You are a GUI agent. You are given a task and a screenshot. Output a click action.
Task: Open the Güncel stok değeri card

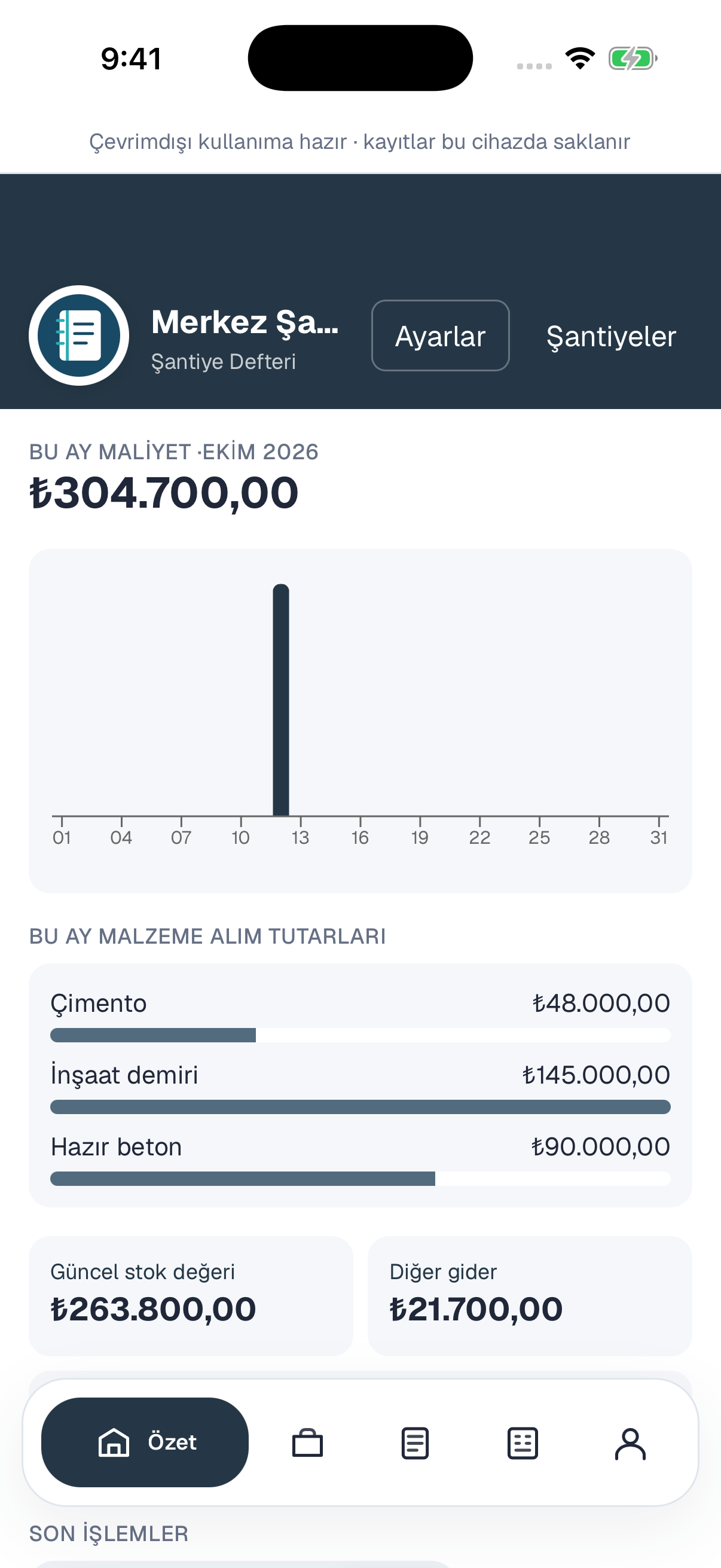191,1296
